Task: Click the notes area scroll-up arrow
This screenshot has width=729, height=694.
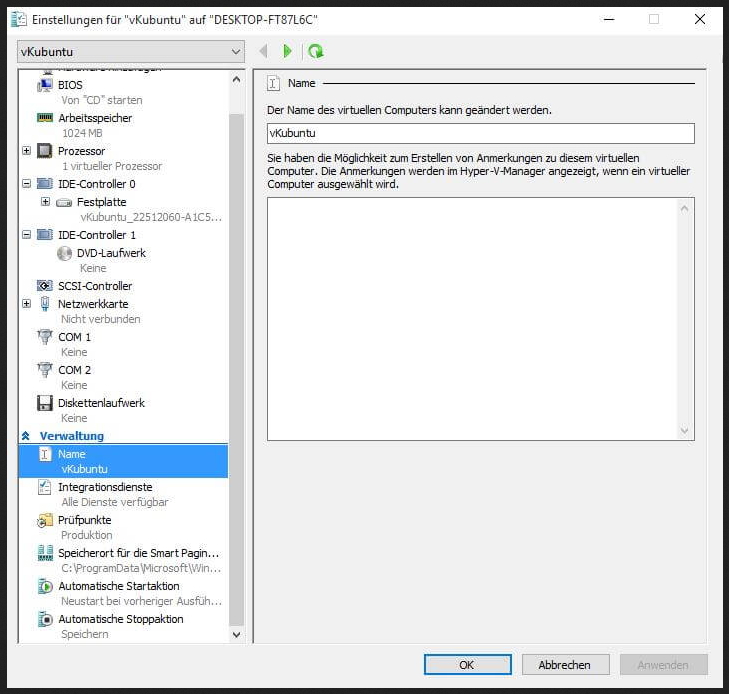Action: 684,209
